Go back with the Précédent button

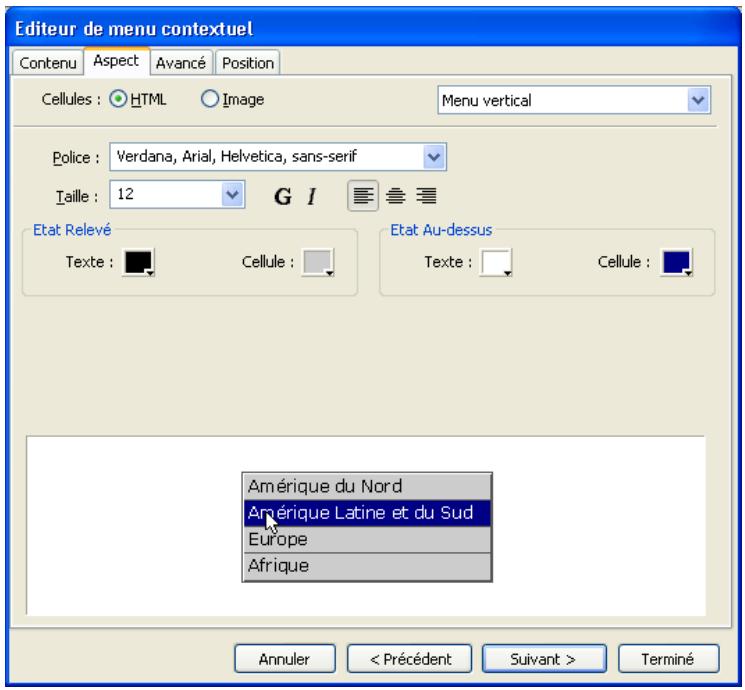(x=410, y=659)
